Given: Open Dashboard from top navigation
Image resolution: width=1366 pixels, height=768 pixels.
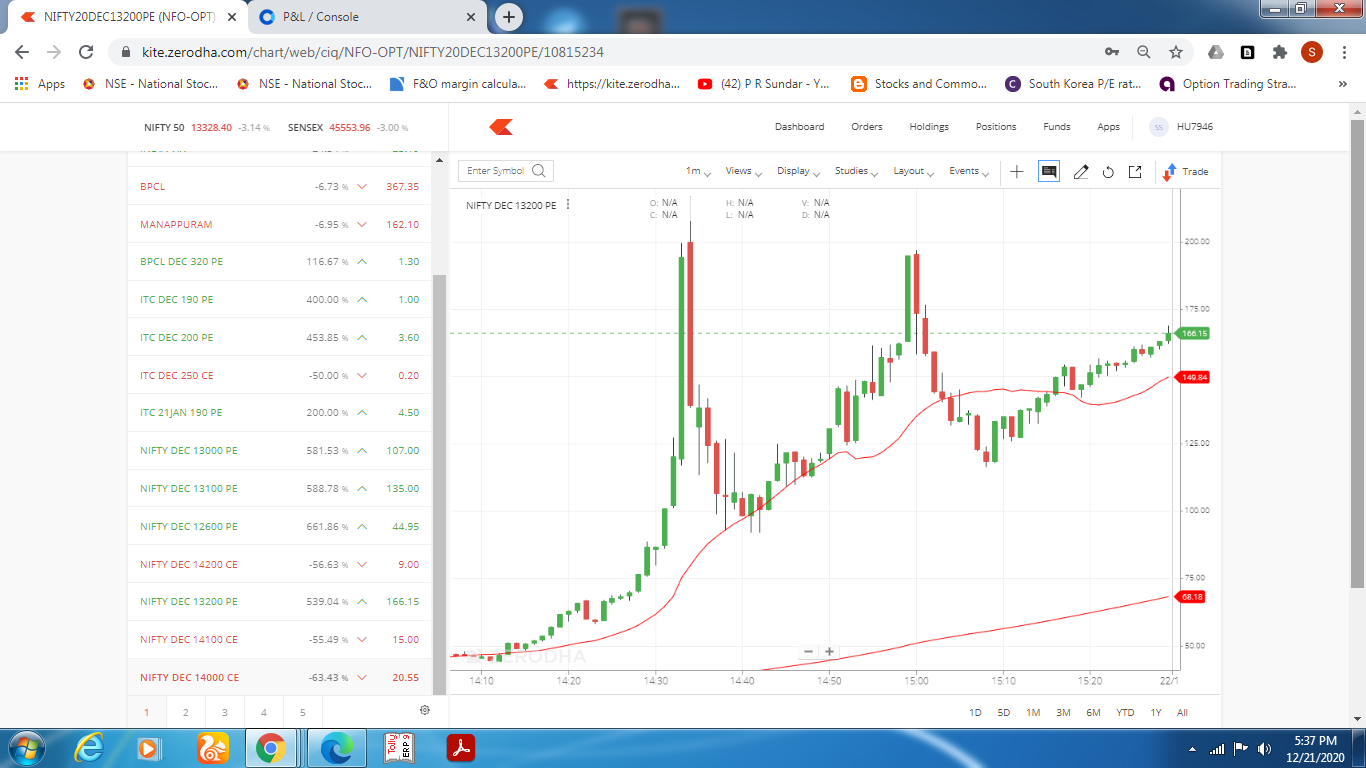Looking at the screenshot, I should click(x=800, y=127).
